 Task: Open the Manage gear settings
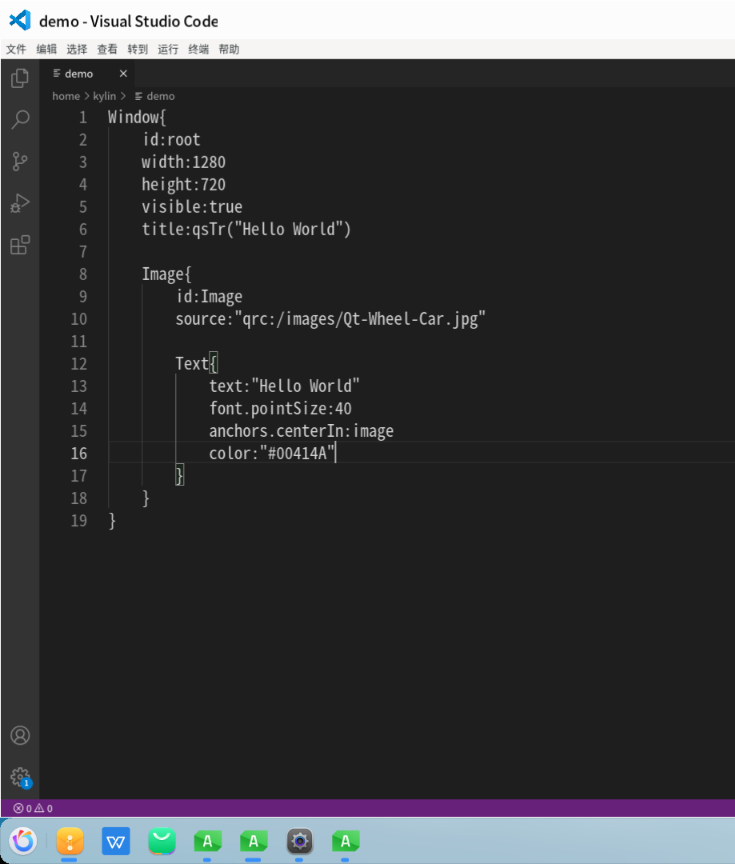[x=20, y=777]
